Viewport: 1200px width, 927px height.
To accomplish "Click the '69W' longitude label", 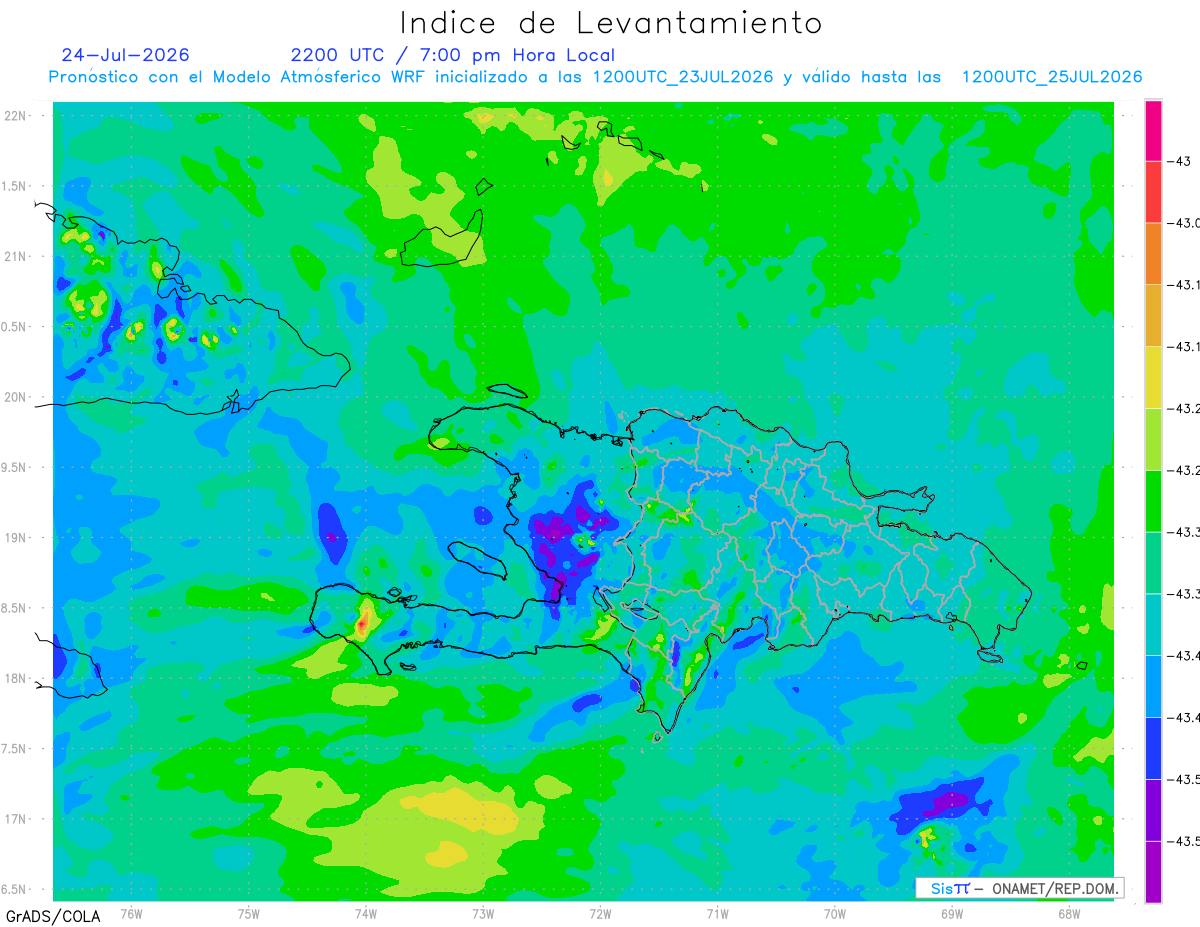I will pyautogui.click(x=951, y=913).
